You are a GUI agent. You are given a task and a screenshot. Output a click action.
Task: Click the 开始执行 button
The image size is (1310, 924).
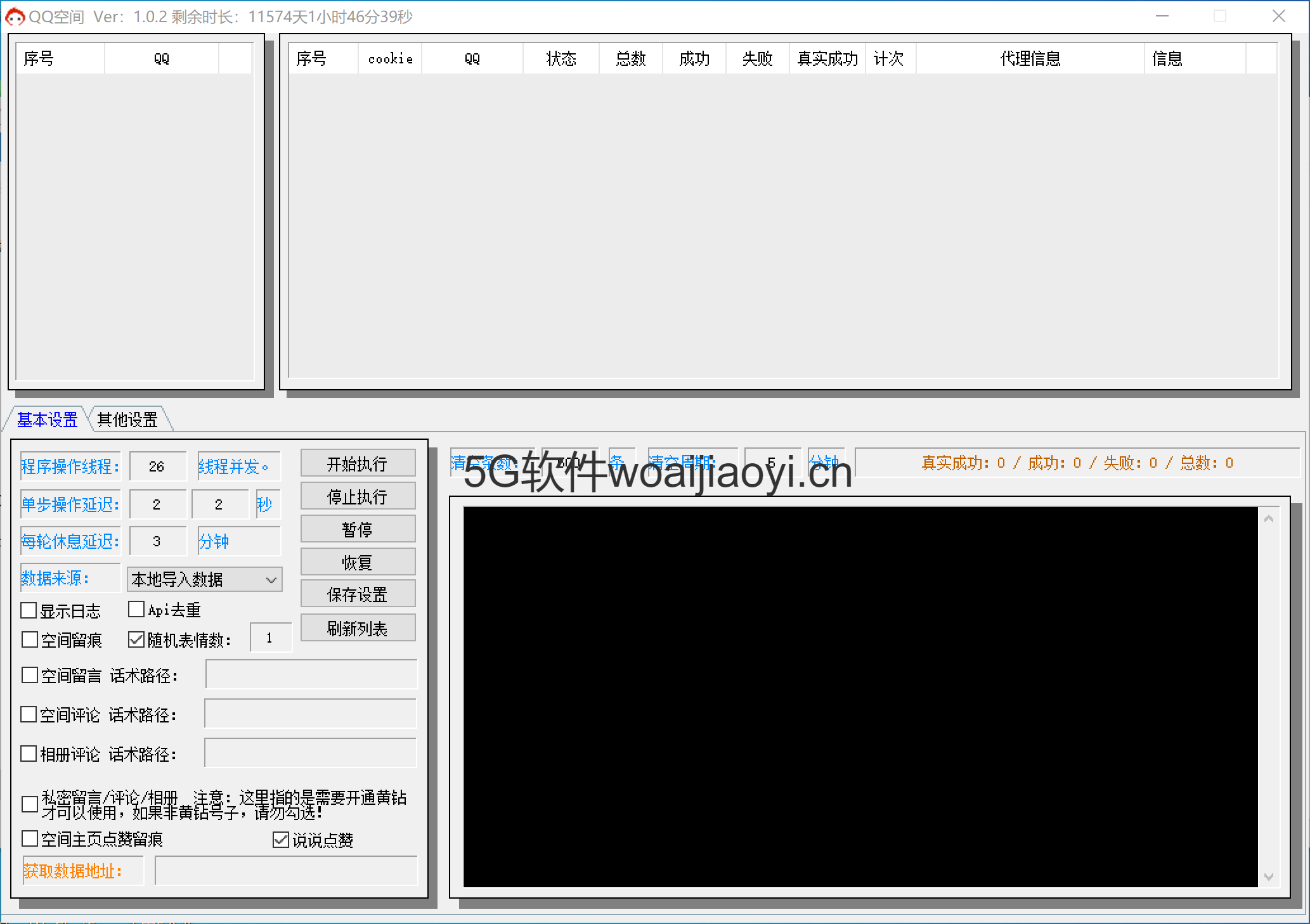pyautogui.click(x=358, y=464)
